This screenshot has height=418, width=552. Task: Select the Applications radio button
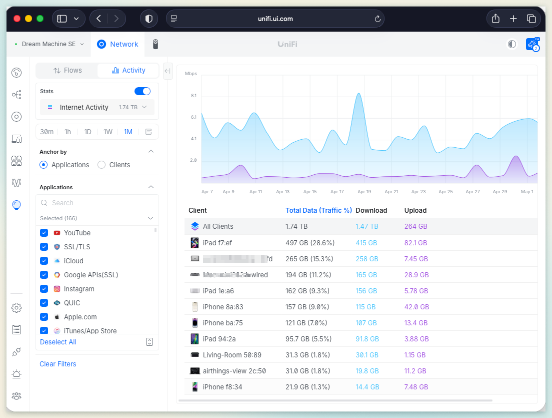coord(43,165)
